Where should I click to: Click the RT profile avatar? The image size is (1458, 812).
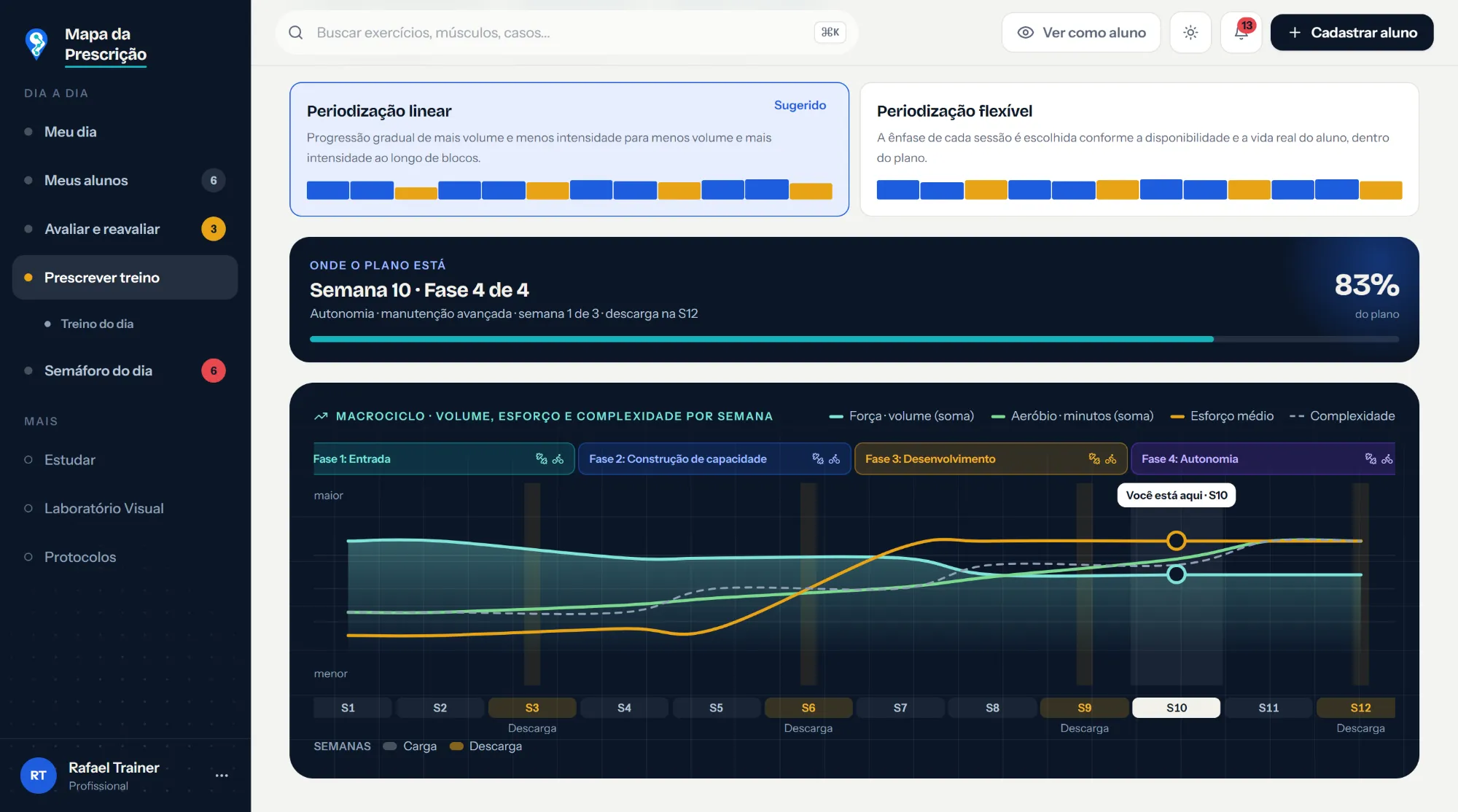[x=39, y=776]
